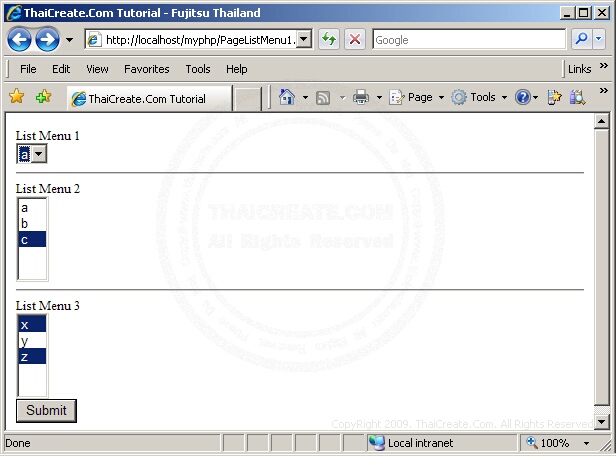This screenshot has width=616, height=456.
Task: Select highlighted option c in List Menu 2
Action: click(x=32, y=239)
